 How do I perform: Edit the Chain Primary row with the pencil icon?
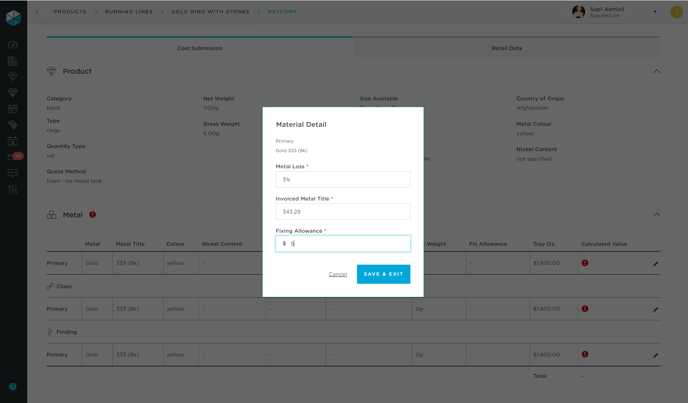pyautogui.click(x=656, y=309)
